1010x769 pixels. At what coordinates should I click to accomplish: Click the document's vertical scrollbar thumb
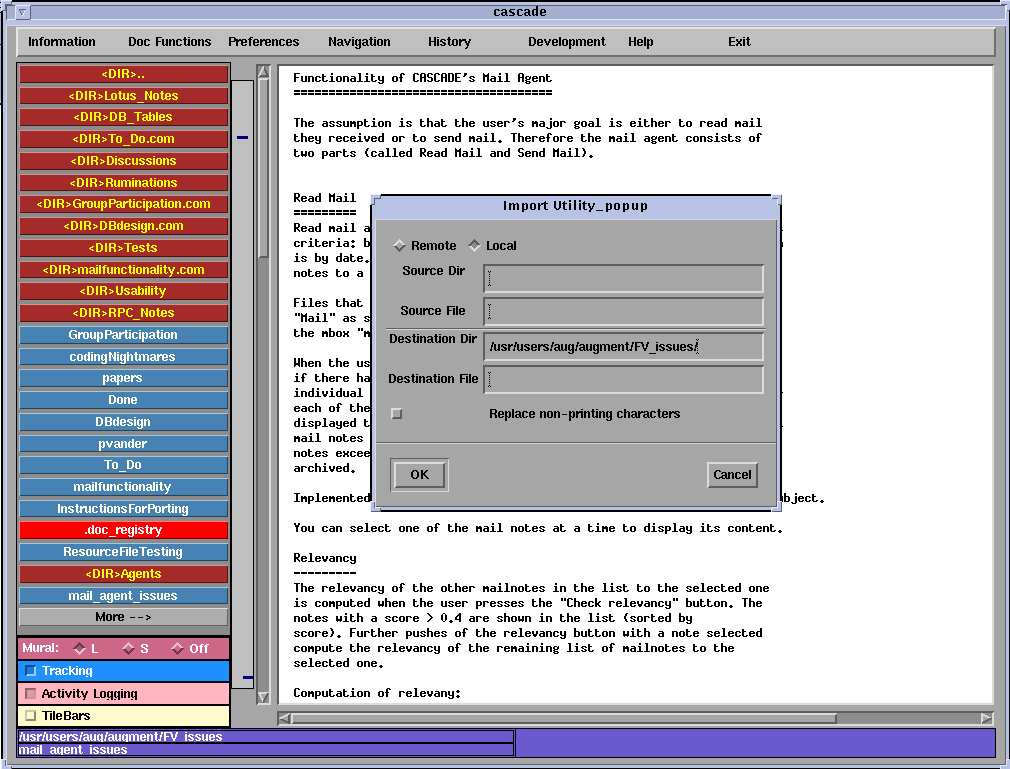pos(263,167)
